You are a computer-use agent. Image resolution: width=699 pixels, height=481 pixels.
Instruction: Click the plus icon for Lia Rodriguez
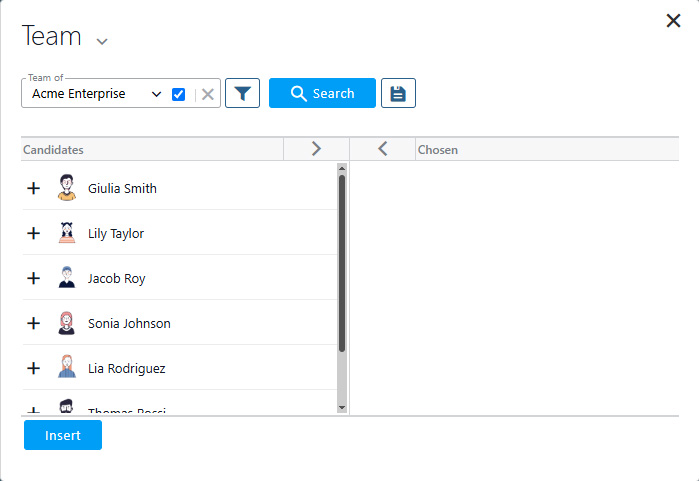(33, 368)
